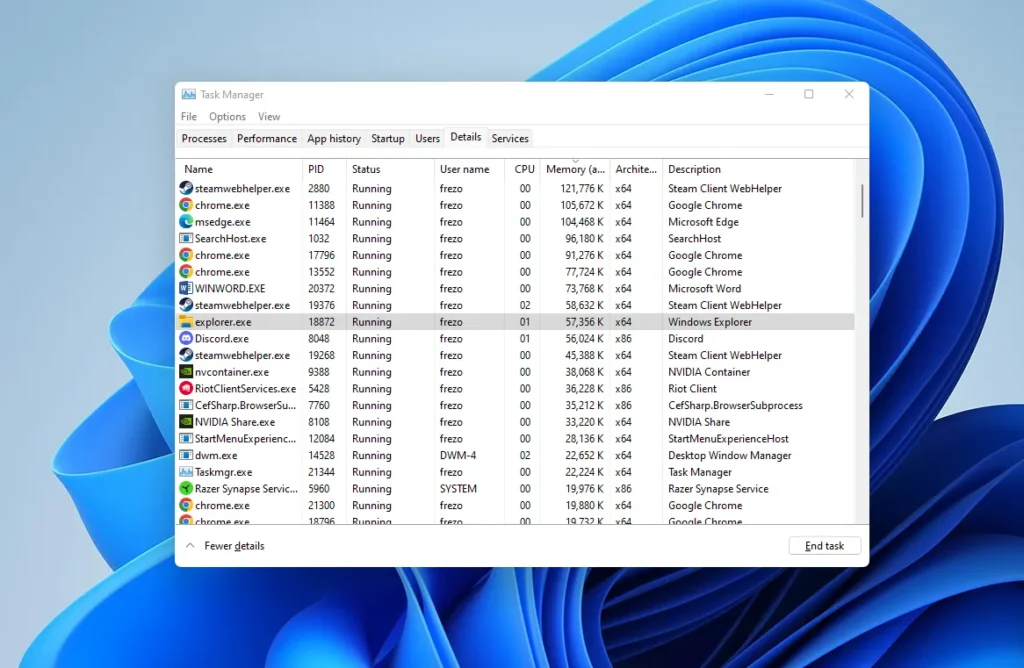Click the Taskmgr.exe process icon

(186, 472)
